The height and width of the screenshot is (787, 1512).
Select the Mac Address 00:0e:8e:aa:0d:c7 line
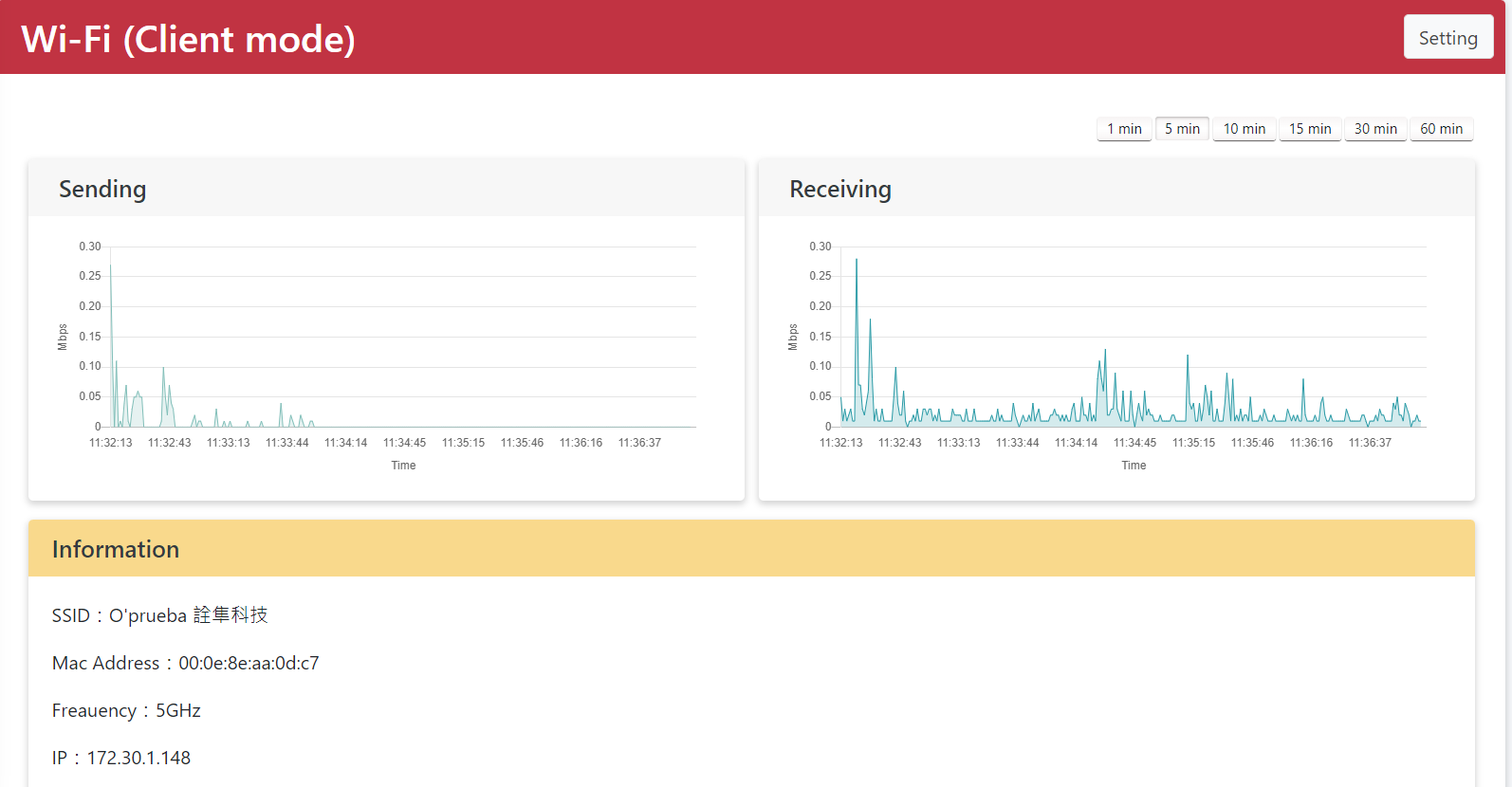pyautogui.click(x=185, y=663)
